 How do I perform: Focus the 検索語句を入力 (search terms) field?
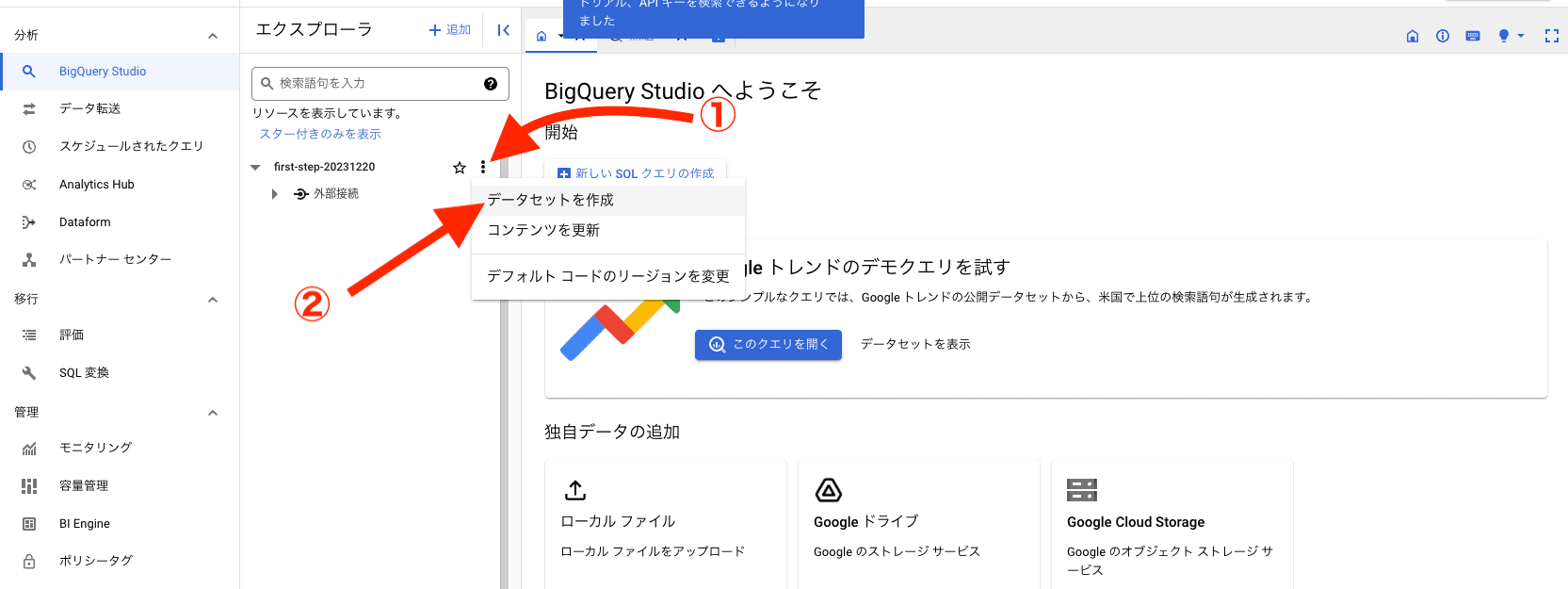point(380,84)
